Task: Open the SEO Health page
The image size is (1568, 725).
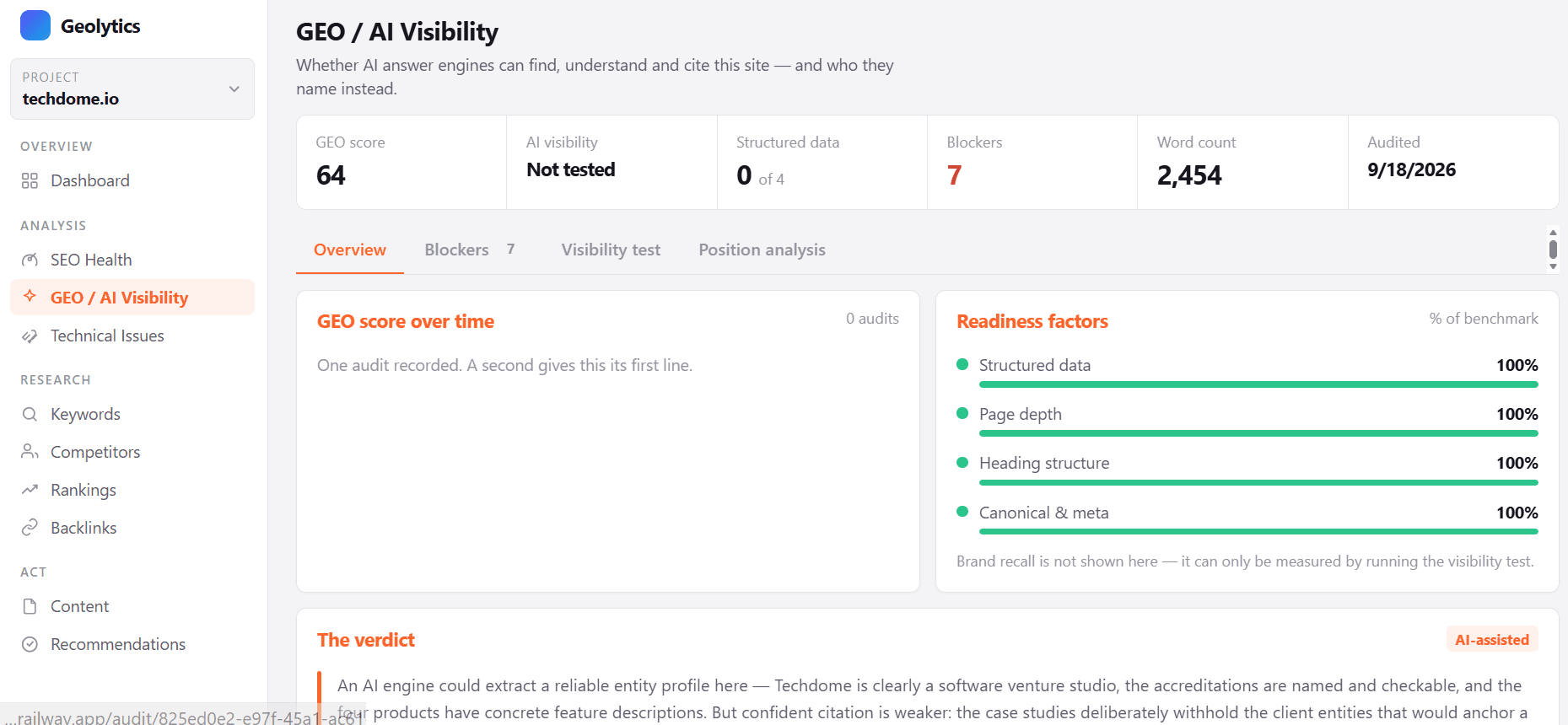Action: click(x=132, y=260)
